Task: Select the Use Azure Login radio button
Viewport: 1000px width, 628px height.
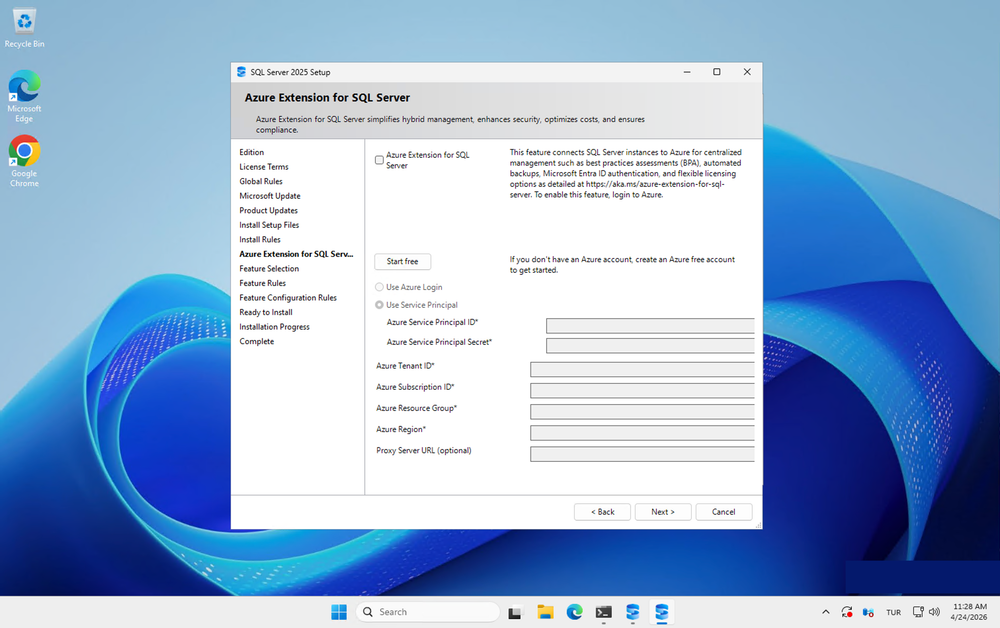Action: pyautogui.click(x=379, y=287)
